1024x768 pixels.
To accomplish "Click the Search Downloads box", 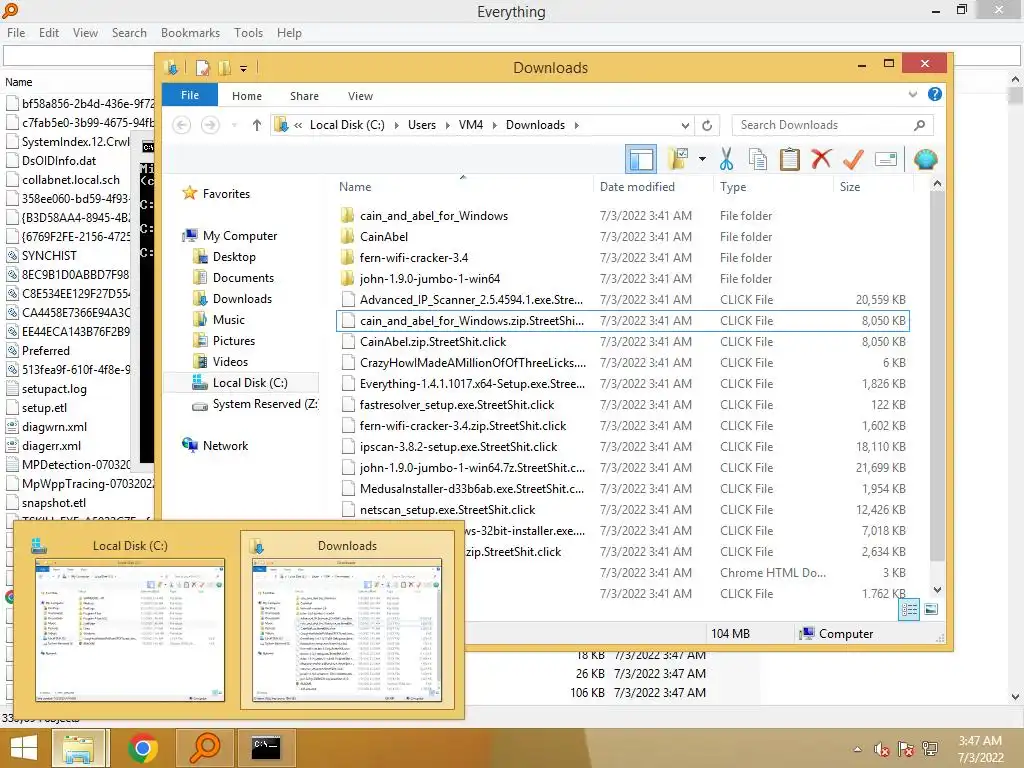I will click(833, 125).
